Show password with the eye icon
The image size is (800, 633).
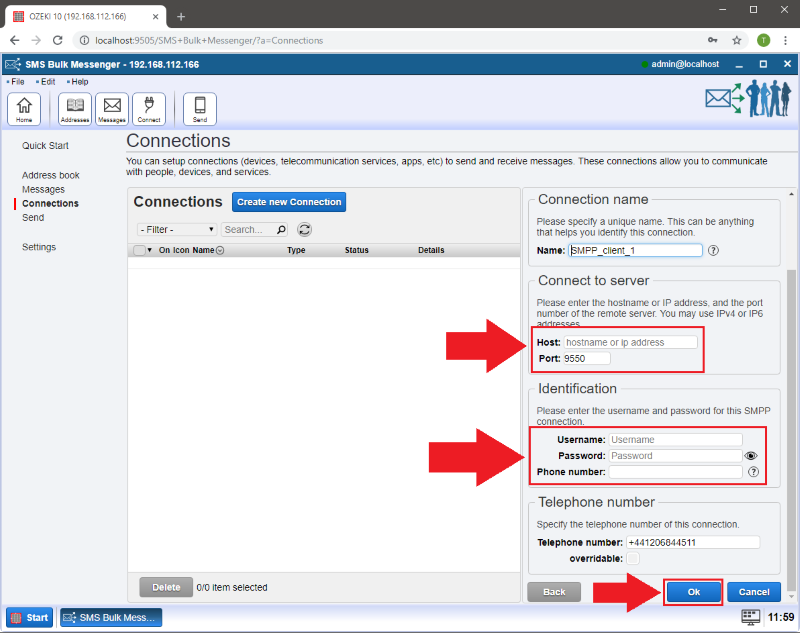[x=752, y=456]
